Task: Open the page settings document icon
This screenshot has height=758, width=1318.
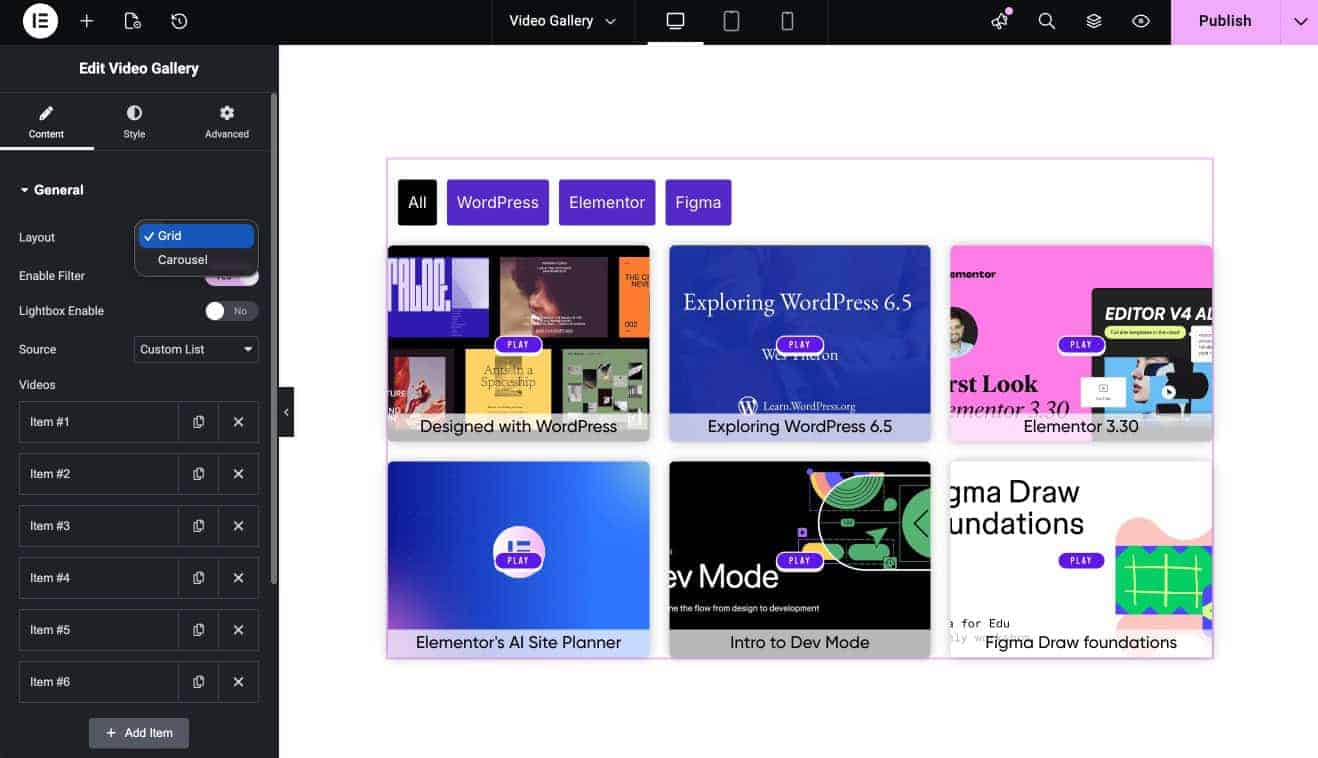Action: coord(132,21)
